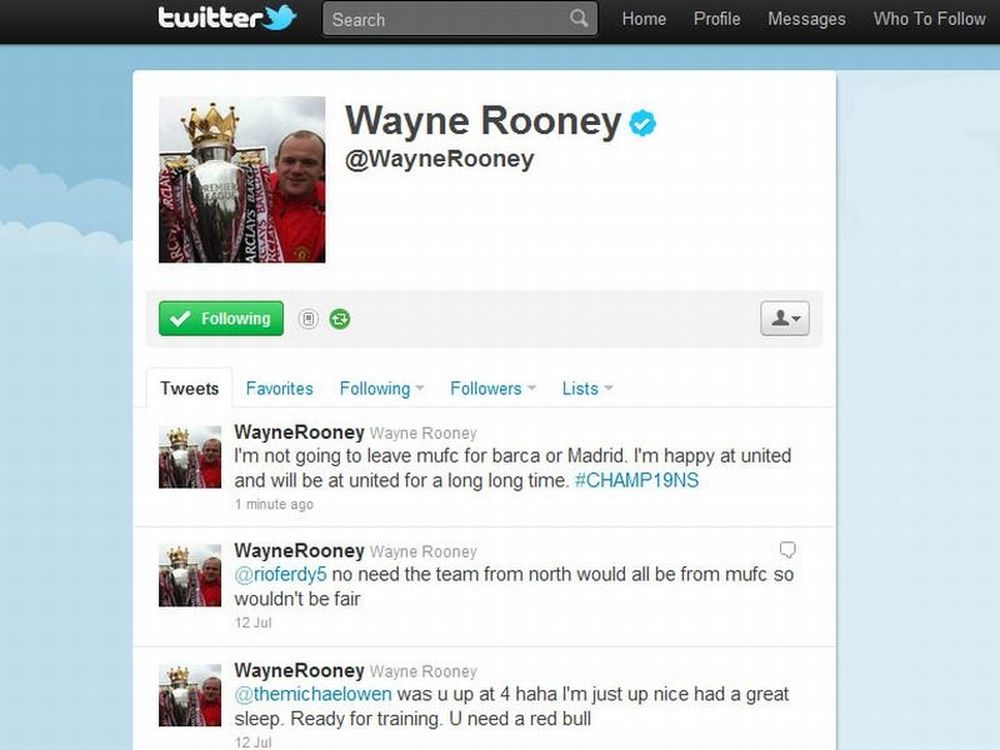Switch to the Favorites tab
This screenshot has width=1000, height=750.
click(279, 388)
